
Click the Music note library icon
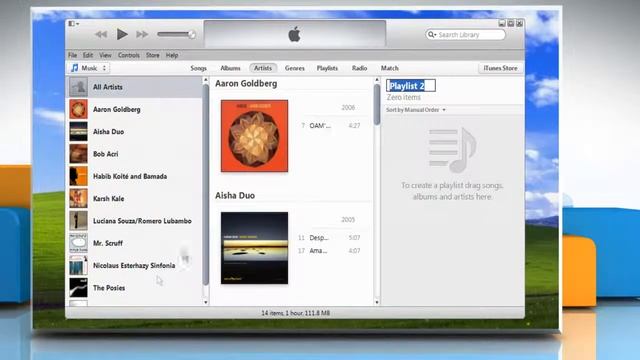coord(74,68)
